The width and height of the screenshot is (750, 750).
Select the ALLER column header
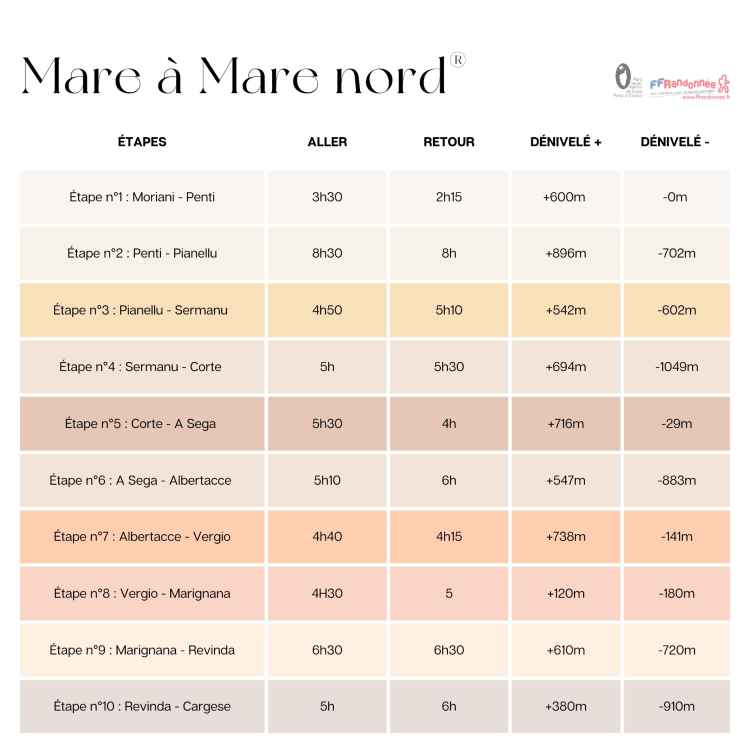327,142
